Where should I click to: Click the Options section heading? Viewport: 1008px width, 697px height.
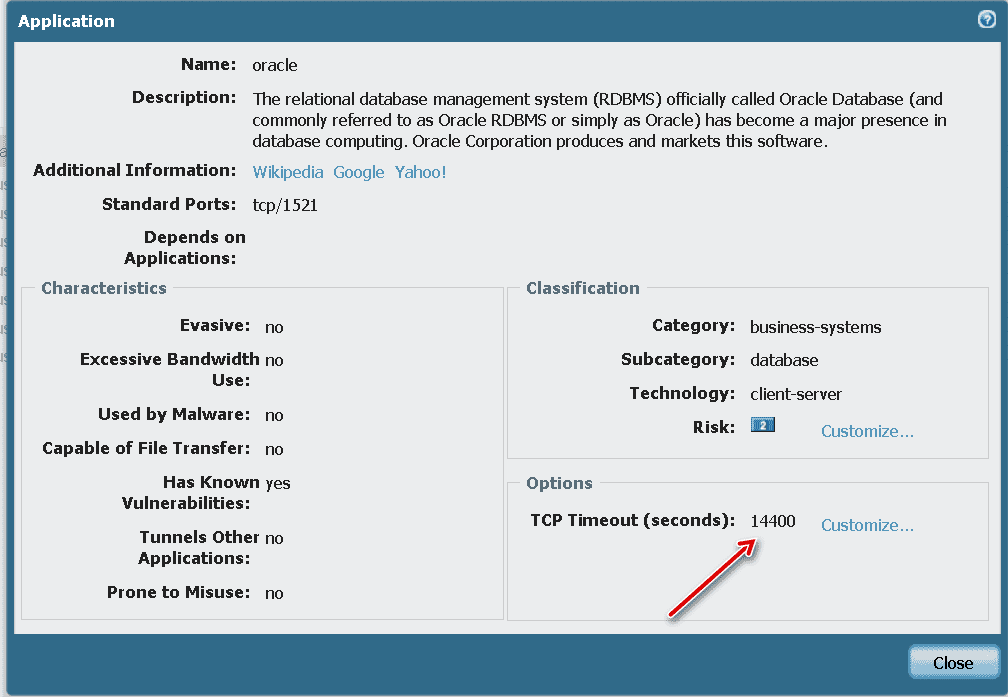[x=559, y=483]
